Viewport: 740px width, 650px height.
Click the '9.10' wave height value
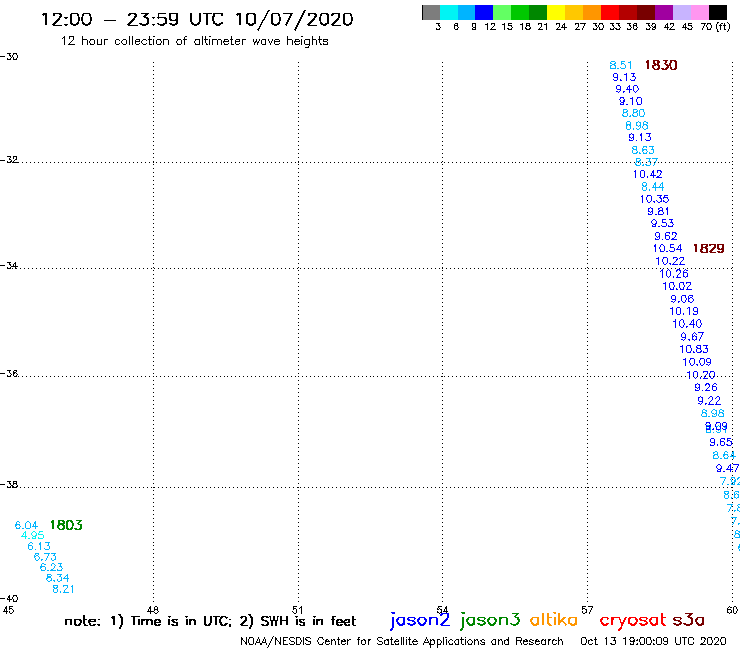[x=631, y=101]
